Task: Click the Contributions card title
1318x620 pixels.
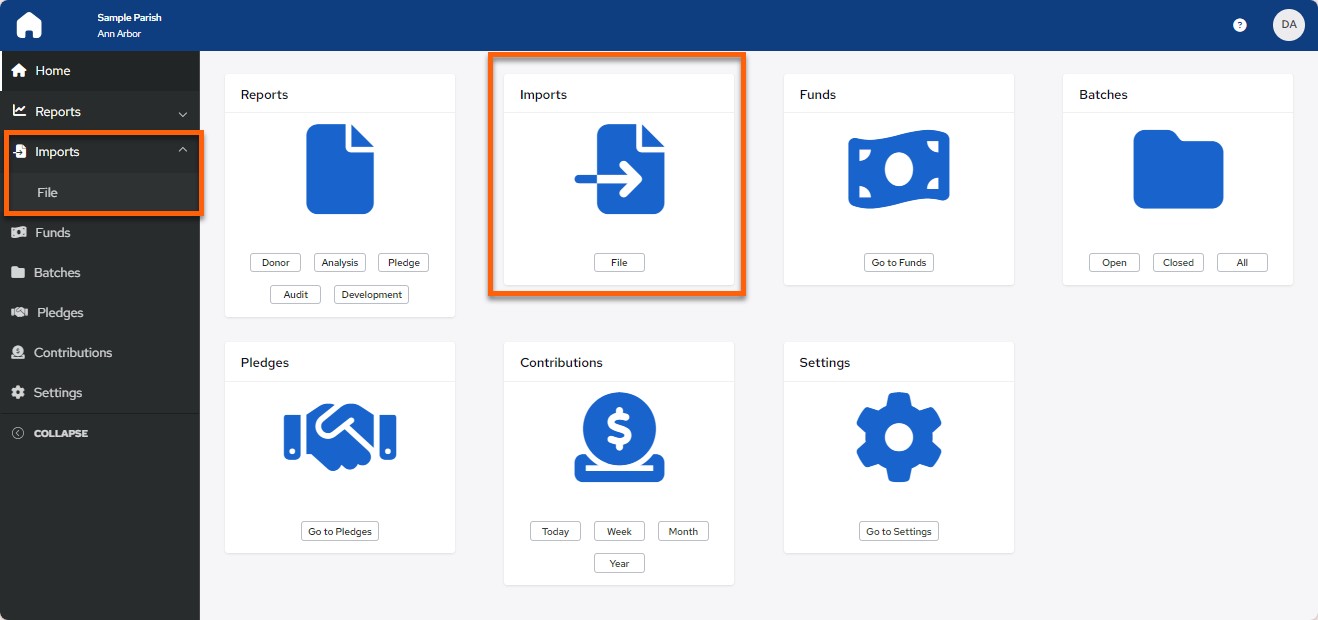Action: [561, 363]
